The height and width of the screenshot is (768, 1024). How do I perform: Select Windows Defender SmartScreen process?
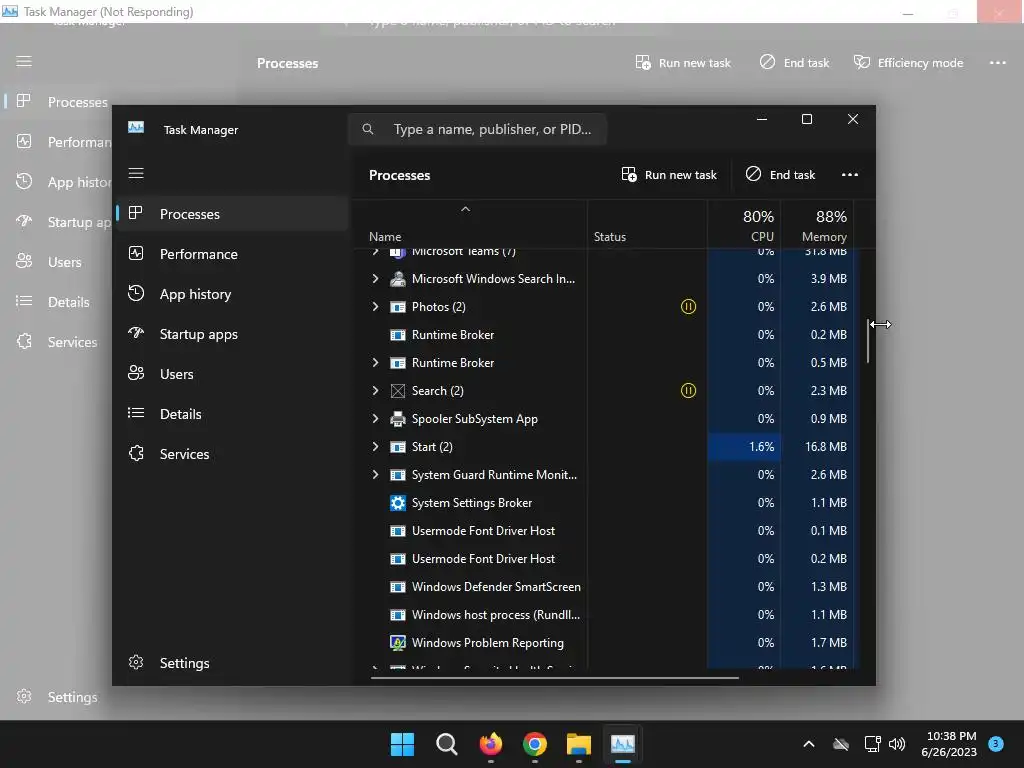click(x=604, y=586)
